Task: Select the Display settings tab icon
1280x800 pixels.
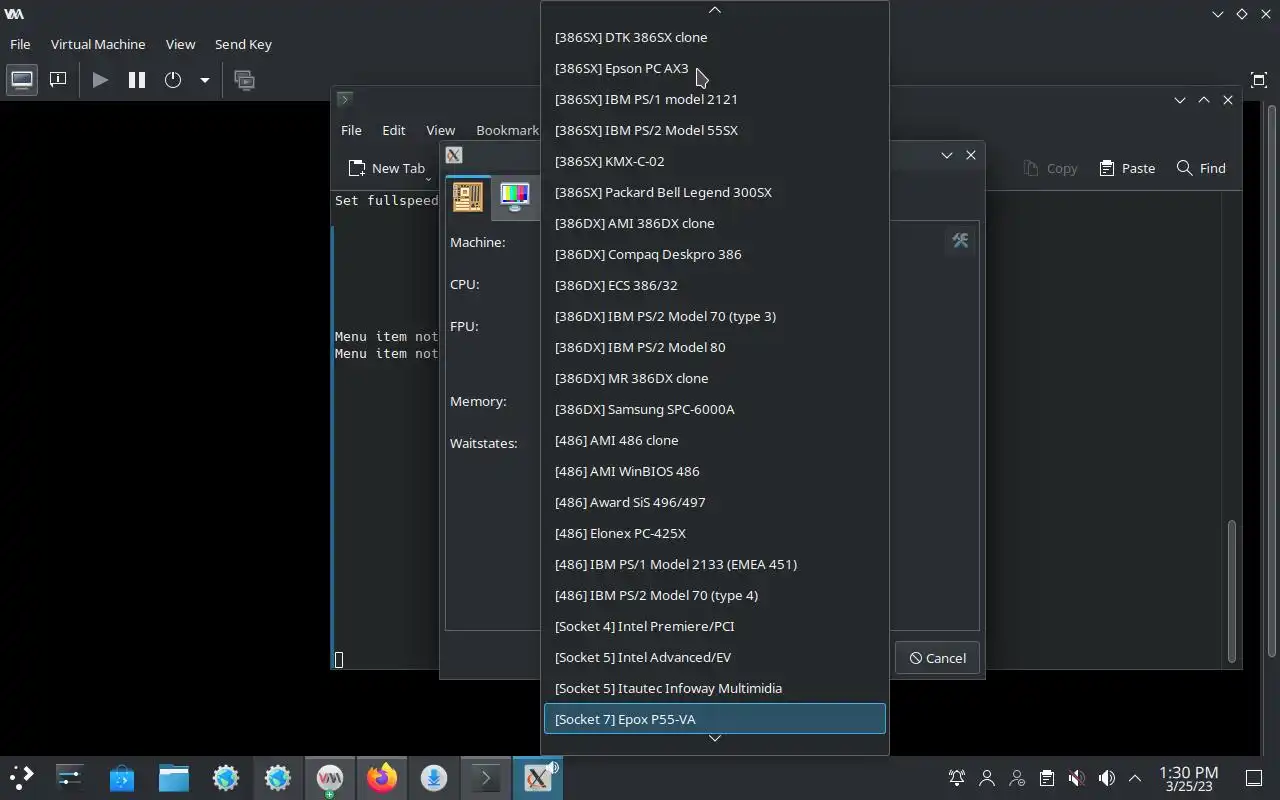Action: point(515,197)
